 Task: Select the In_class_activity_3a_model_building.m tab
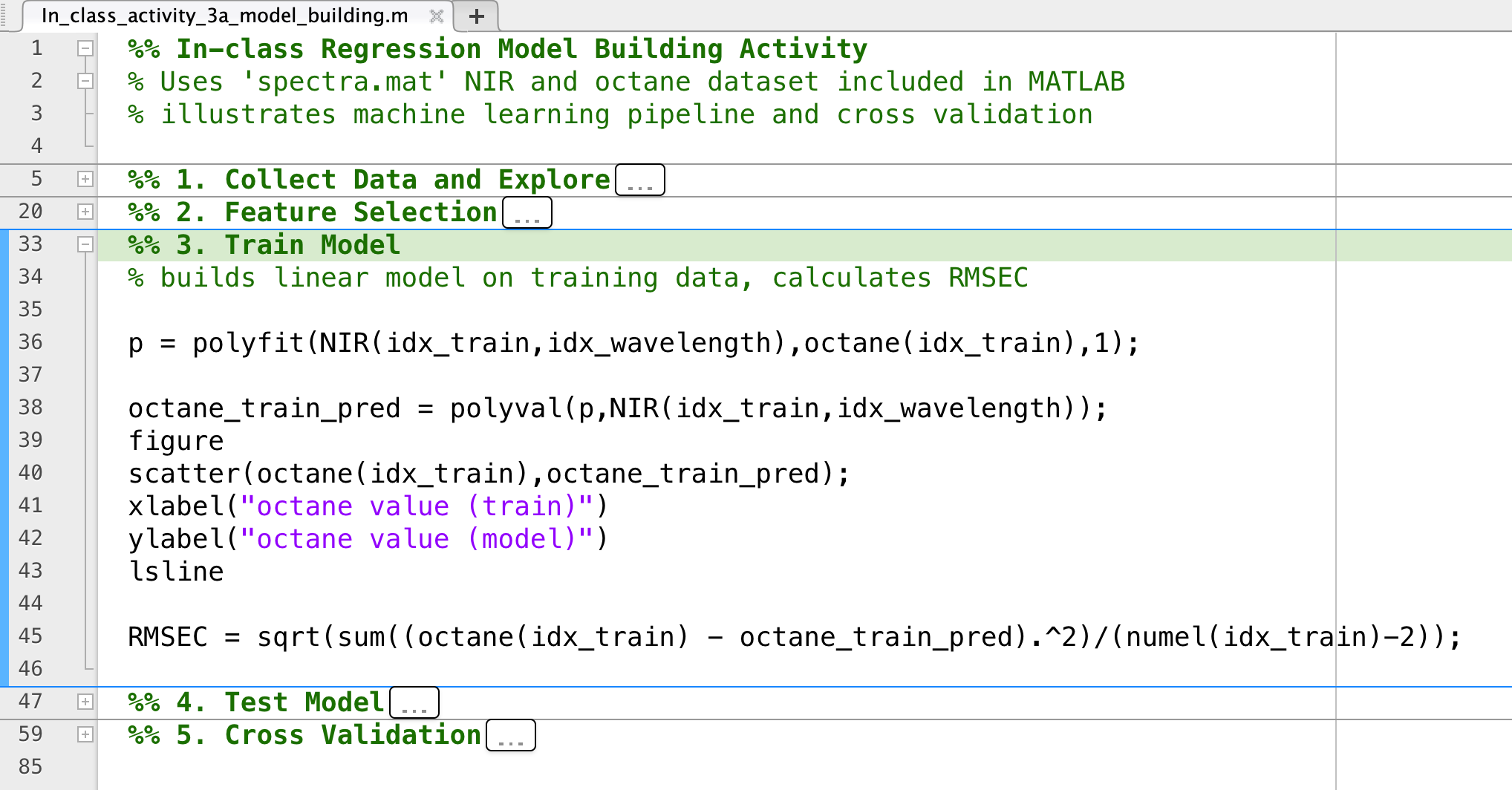[225, 16]
